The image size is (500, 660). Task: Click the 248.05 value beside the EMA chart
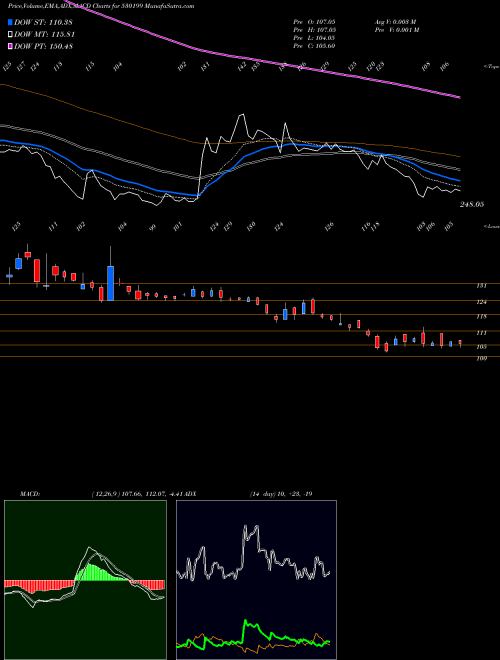(x=472, y=204)
